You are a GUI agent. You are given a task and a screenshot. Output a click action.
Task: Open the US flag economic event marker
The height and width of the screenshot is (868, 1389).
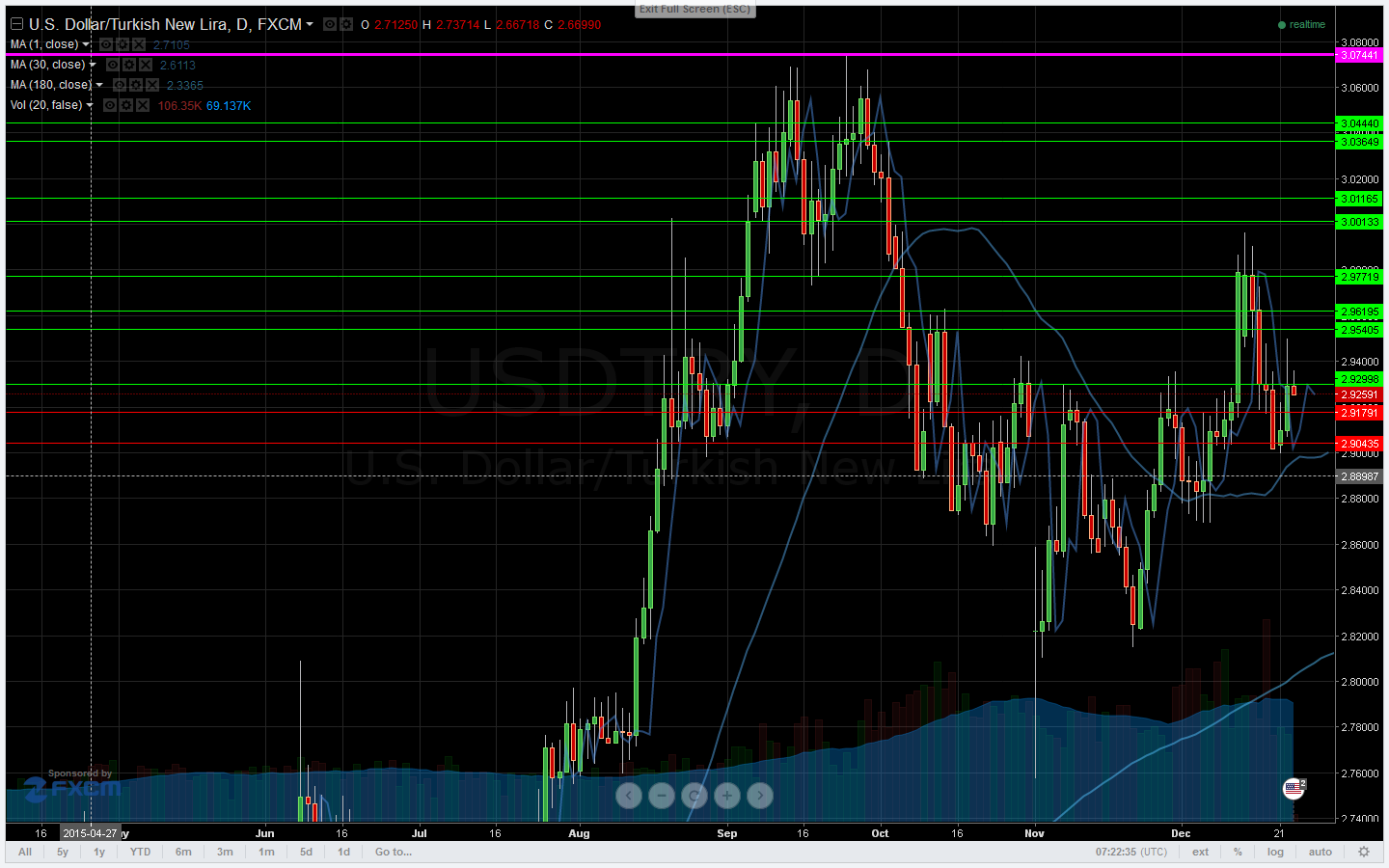coord(1294,789)
